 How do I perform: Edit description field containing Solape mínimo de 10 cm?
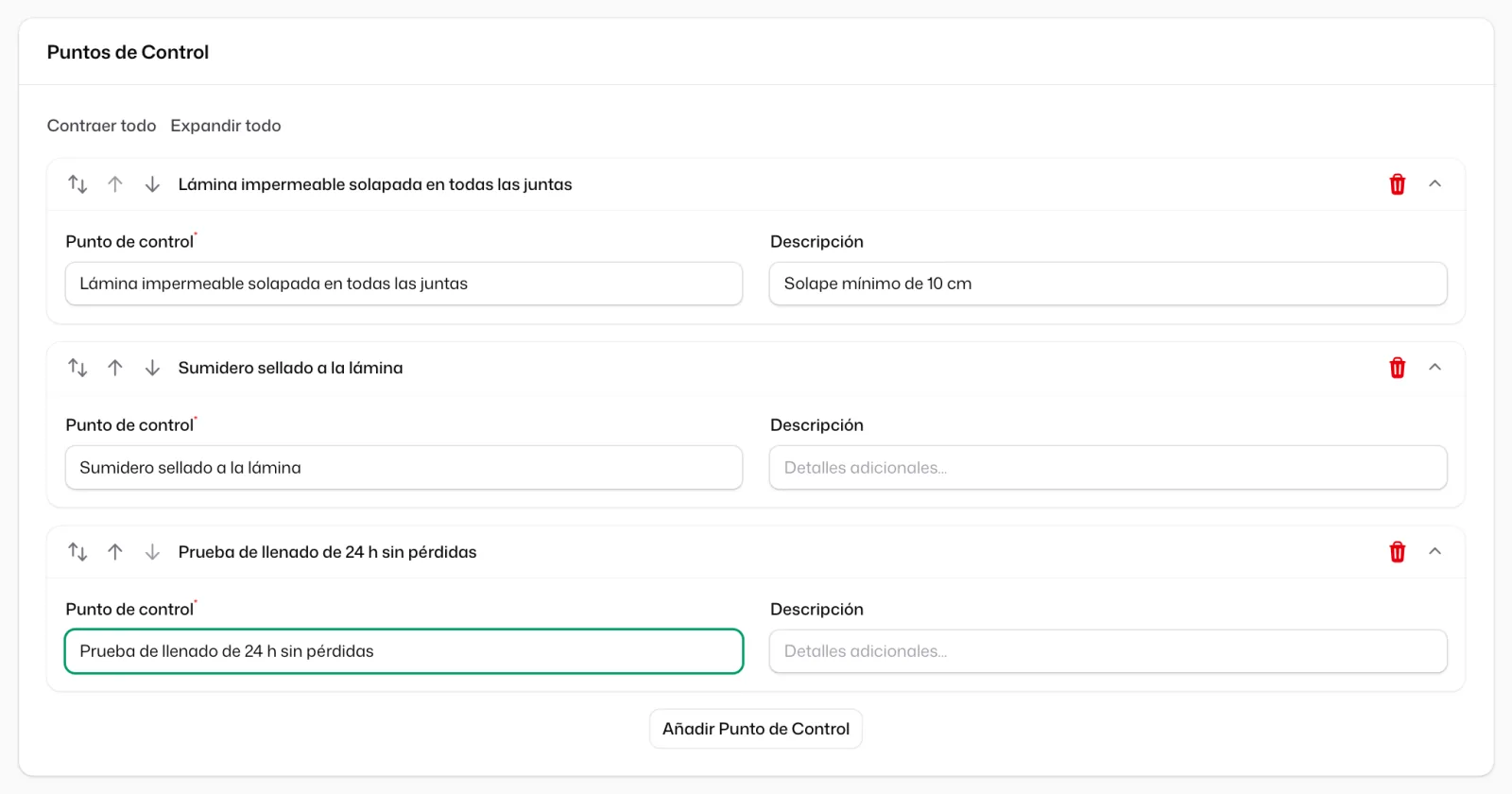point(1108,284)
